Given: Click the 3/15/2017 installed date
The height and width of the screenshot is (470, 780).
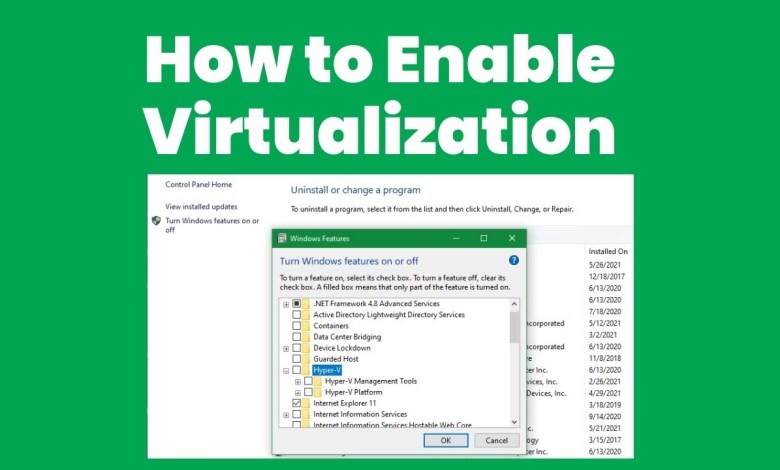Looking at the screenshot, I should coord(604,440).
